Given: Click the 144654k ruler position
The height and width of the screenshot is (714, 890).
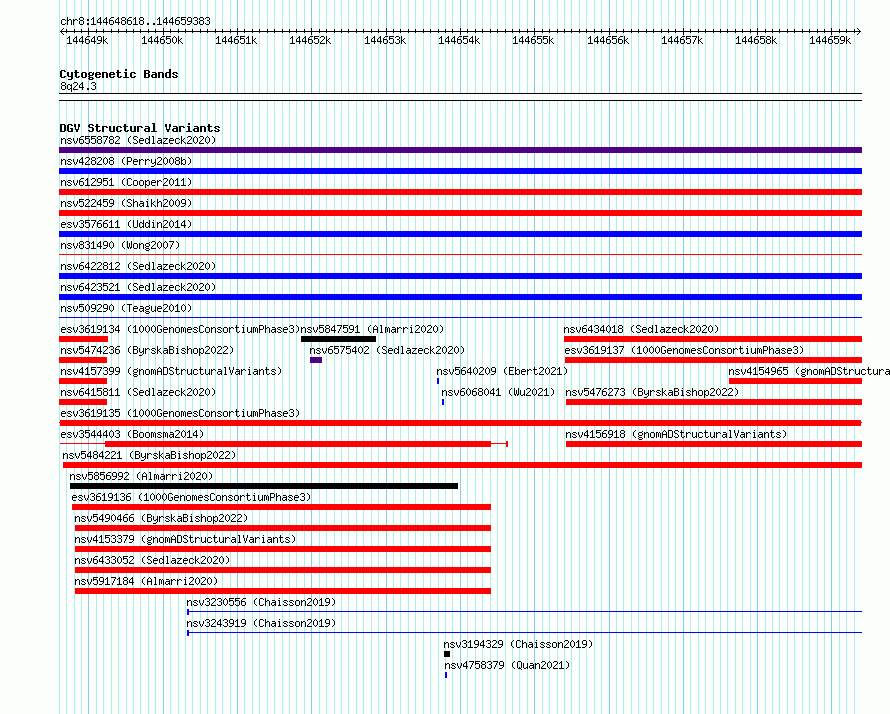Looking at the screenshot, I should tap(459, 40).
